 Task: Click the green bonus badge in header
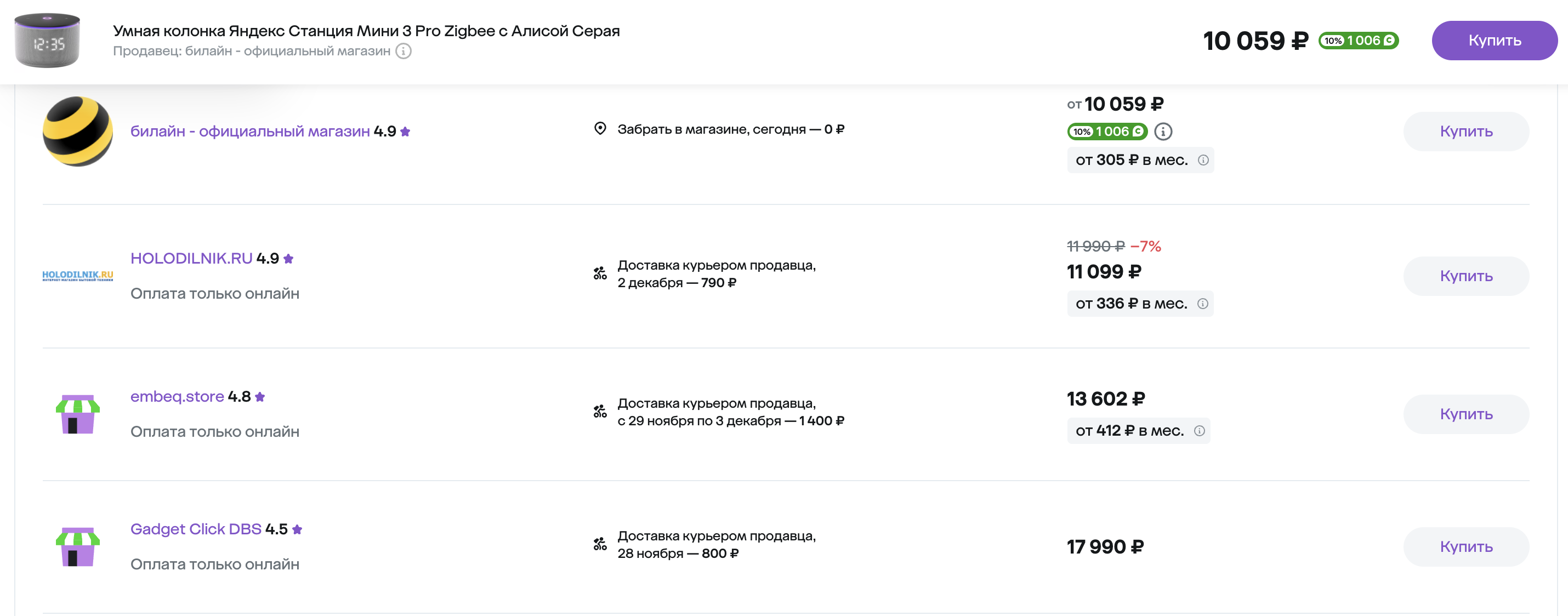pos(1358,41)
